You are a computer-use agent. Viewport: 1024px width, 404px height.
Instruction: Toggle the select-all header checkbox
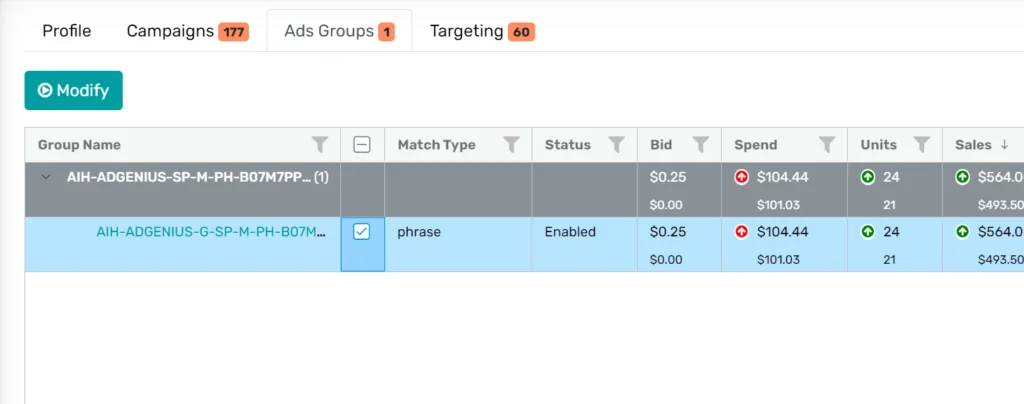click(x=362, y=144)
